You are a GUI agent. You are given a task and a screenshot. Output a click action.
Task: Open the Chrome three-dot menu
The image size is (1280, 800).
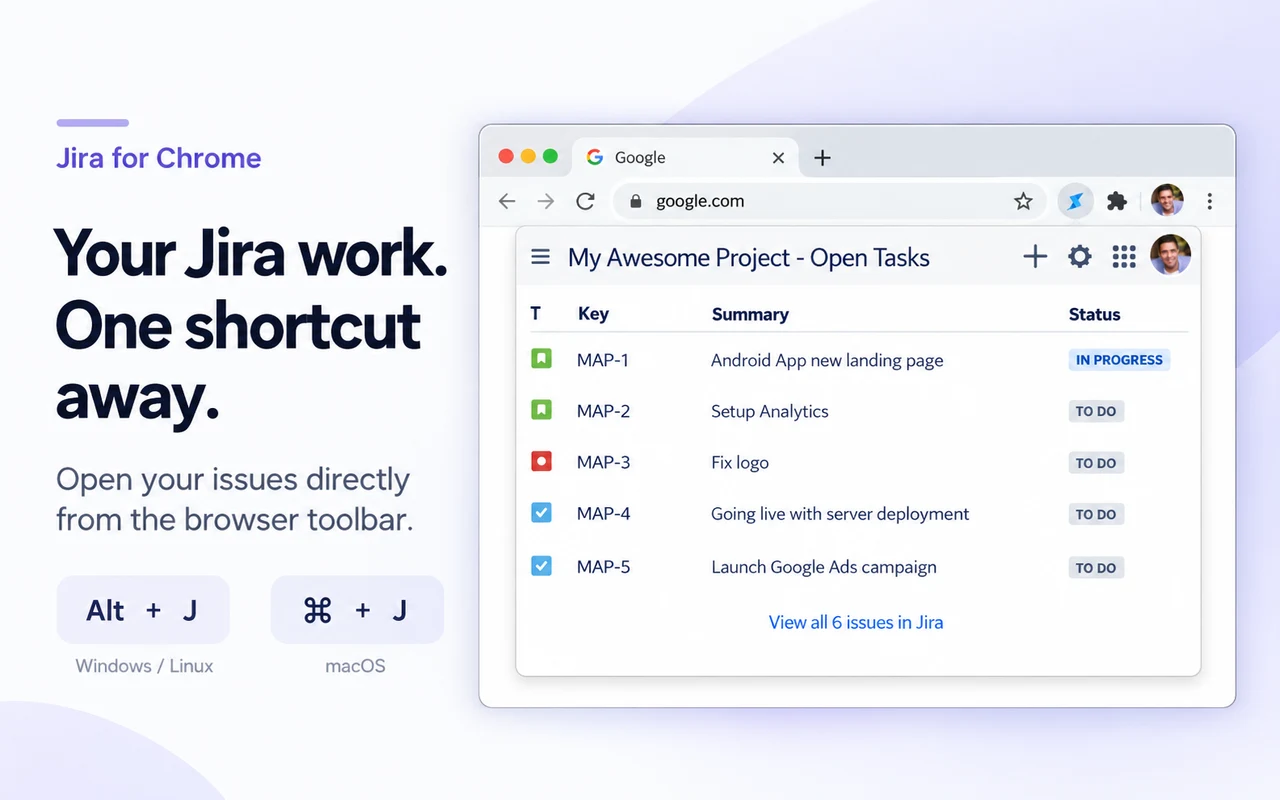coord(1210,201)
